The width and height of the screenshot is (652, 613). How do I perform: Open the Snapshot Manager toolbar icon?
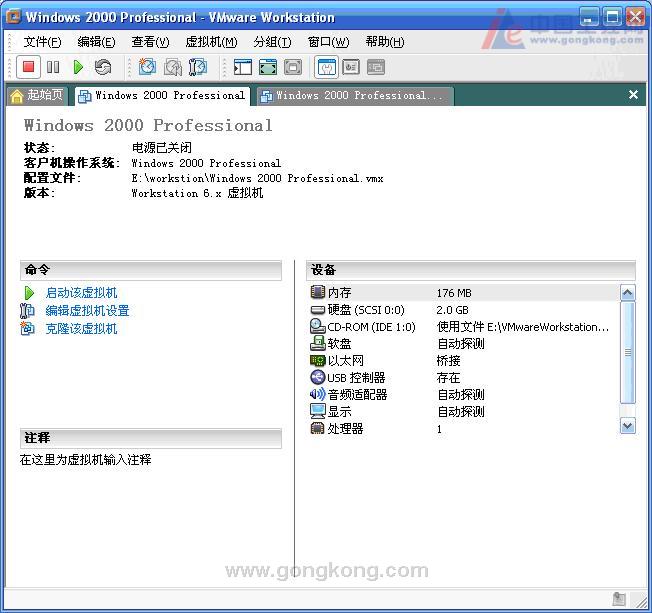tap(198, 67)
